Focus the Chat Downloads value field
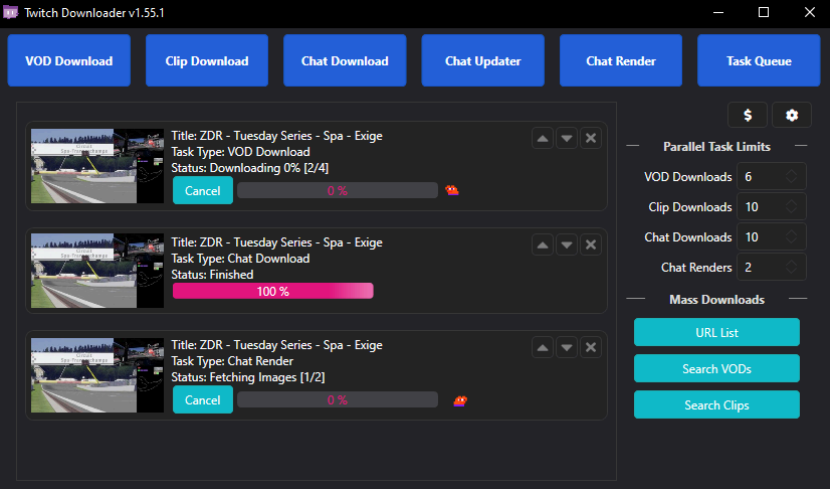The width and height of the screenshot is (830, 489). click(771, 237)
